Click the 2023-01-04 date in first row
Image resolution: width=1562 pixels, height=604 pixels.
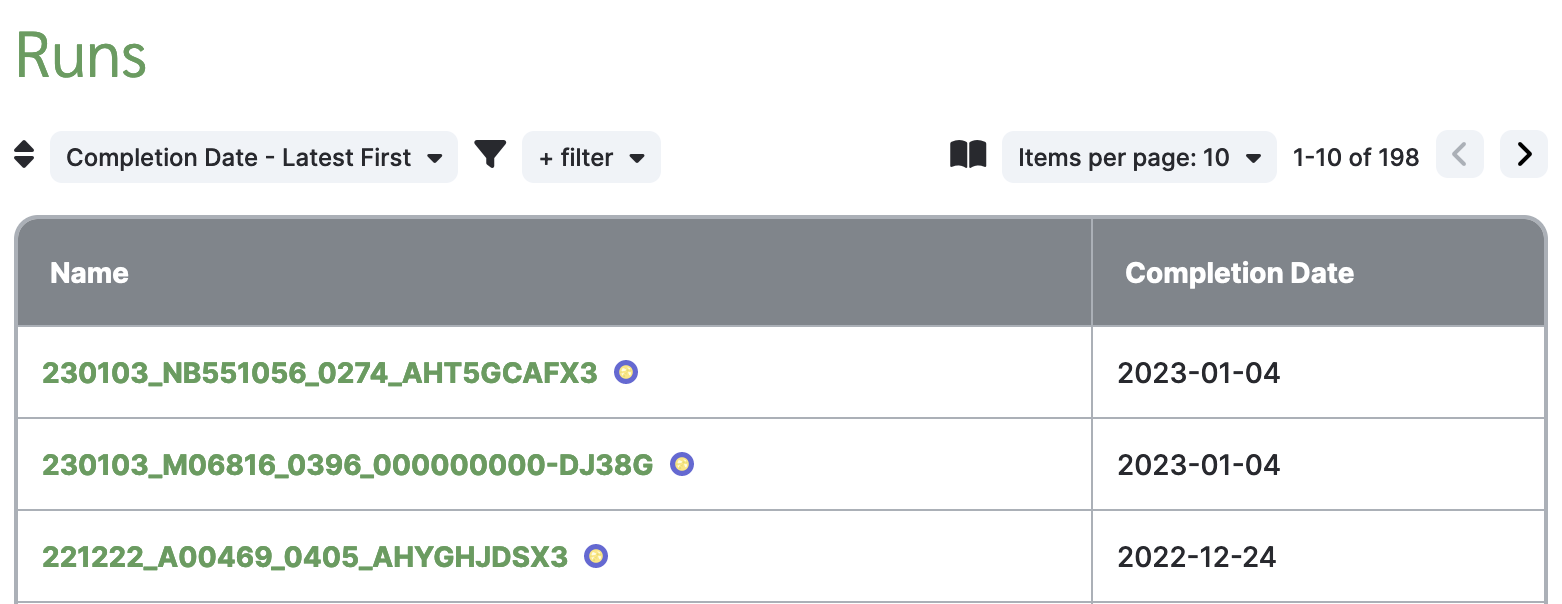click(x=1198, y=373)
